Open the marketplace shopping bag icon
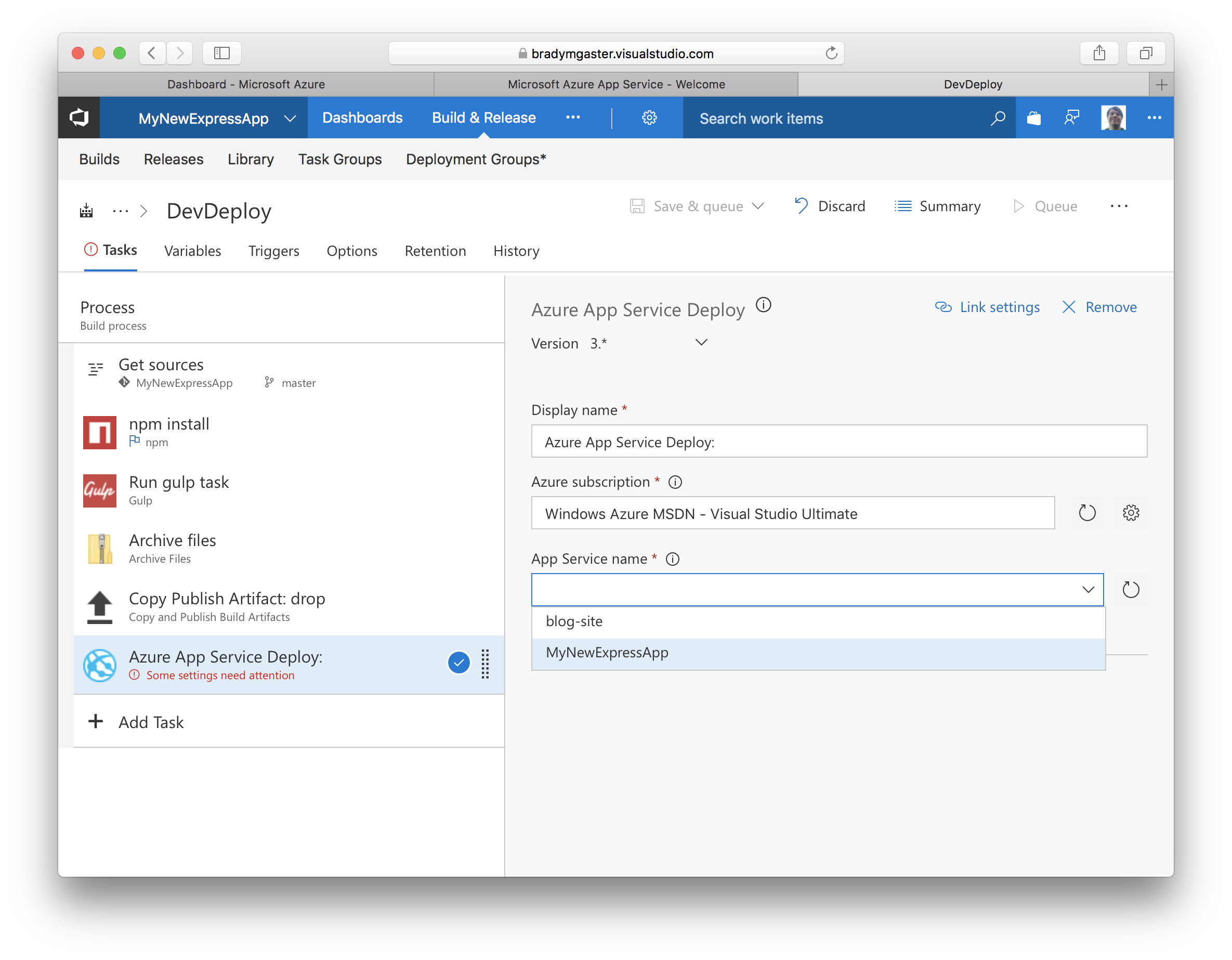This screenshot has width=1232, height=960. tap(1033, 118)
